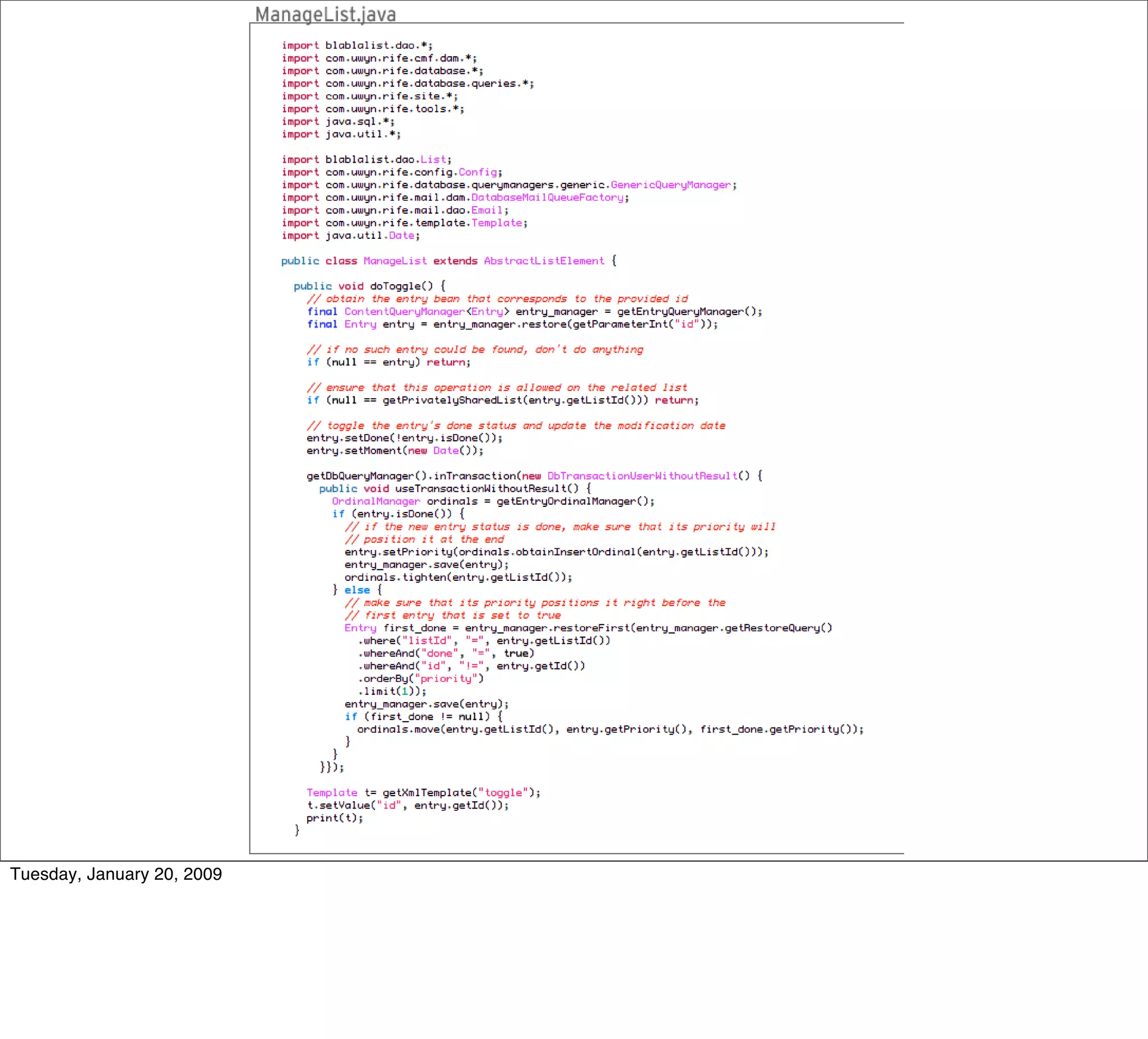This screenshot has height=1039, width=1148.
Task: Click the ContentQueryManager type name
Action: coord(404,312)
